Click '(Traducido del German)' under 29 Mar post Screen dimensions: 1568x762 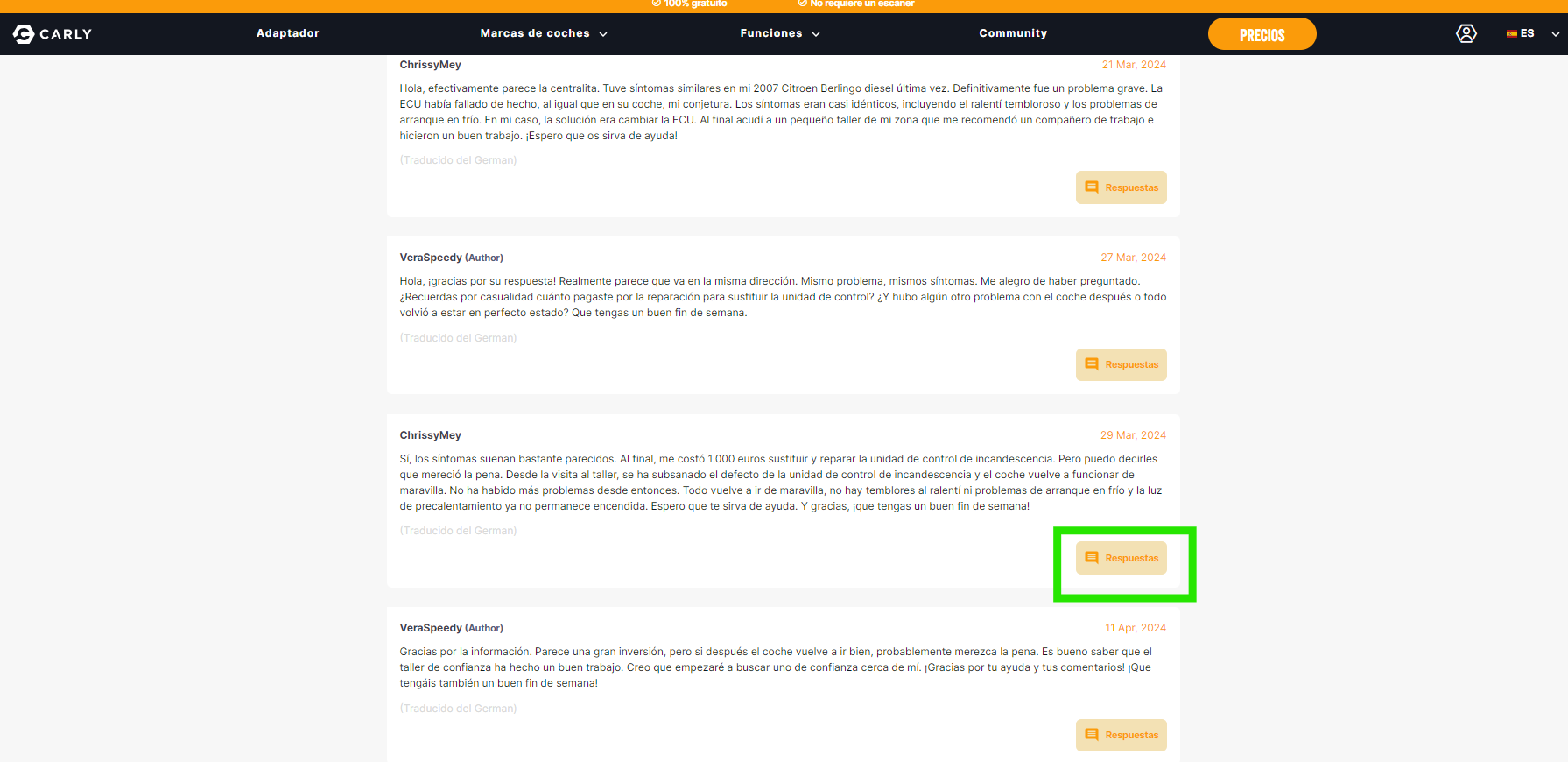point(458,531)
